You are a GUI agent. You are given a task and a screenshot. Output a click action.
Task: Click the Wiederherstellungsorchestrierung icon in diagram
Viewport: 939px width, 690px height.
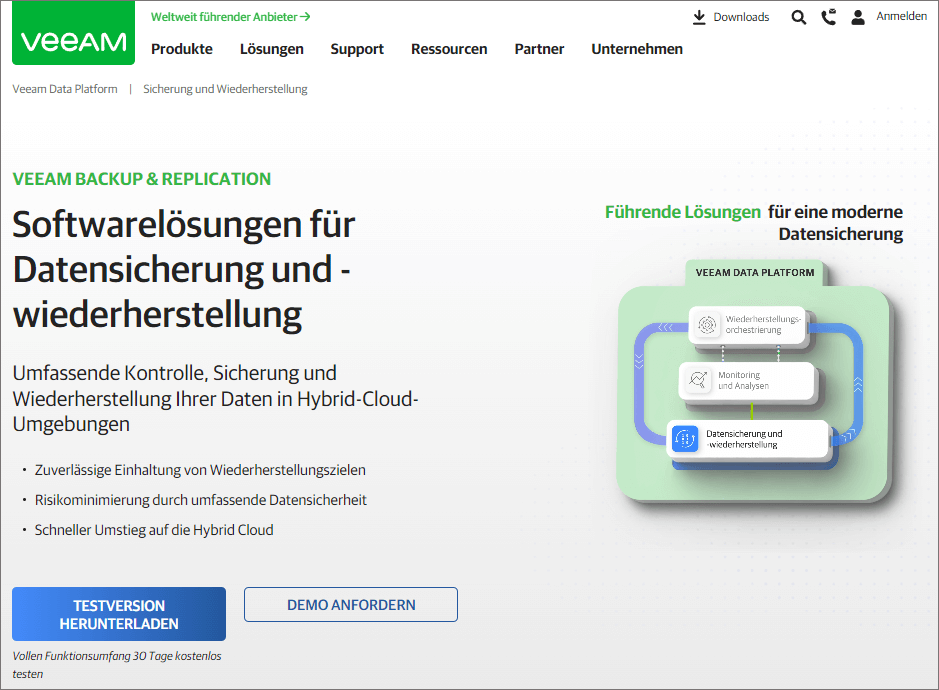click(707, 325)
